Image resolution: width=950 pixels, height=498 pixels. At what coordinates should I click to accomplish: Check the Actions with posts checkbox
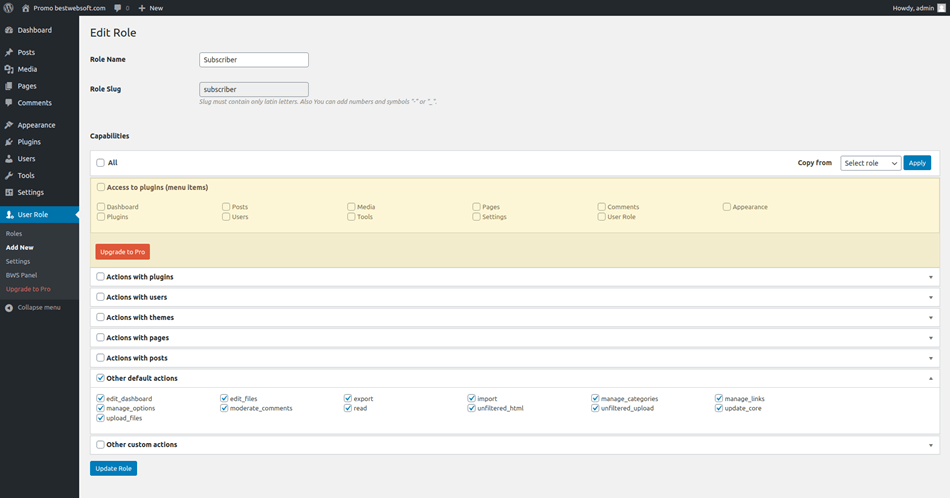tap(101, 357)
